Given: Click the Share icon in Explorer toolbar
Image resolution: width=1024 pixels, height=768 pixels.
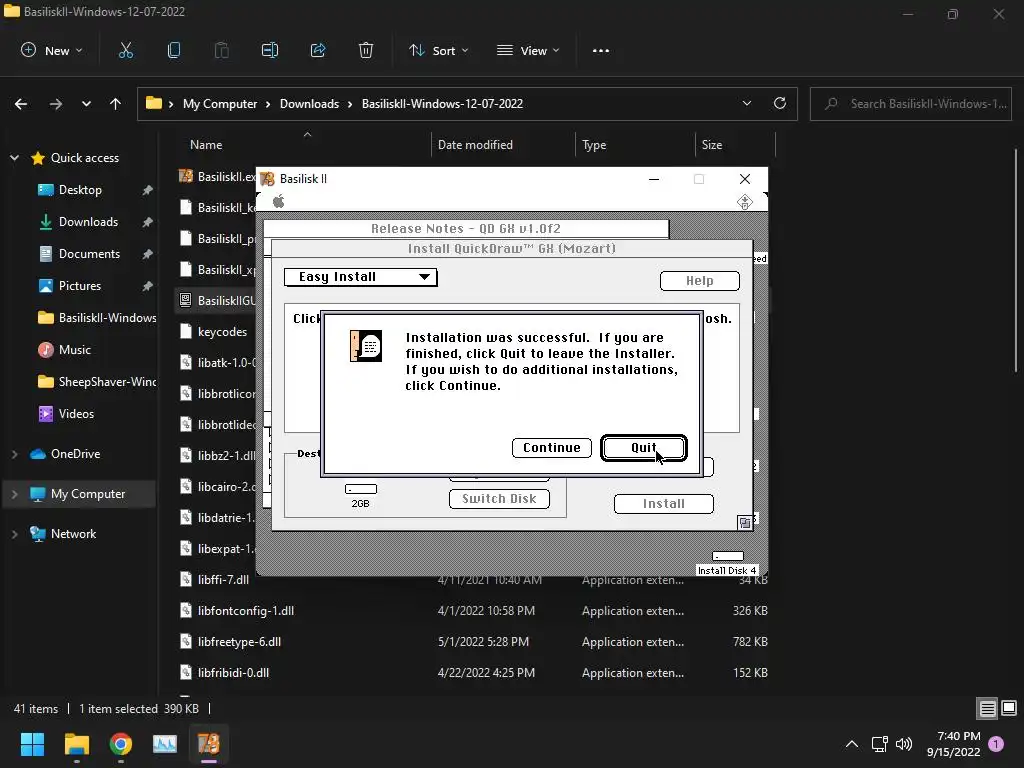Looking at the screenshot, I should pyautogui.click(x=318, y=50).
